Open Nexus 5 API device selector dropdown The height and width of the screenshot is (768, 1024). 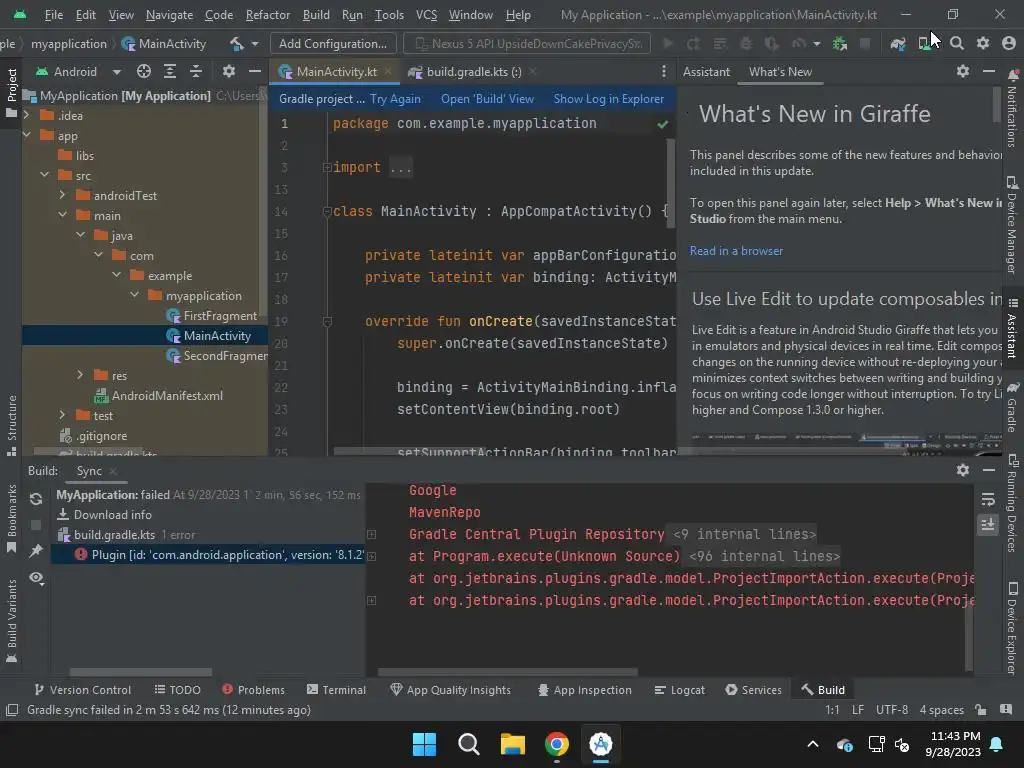point(526,44)
